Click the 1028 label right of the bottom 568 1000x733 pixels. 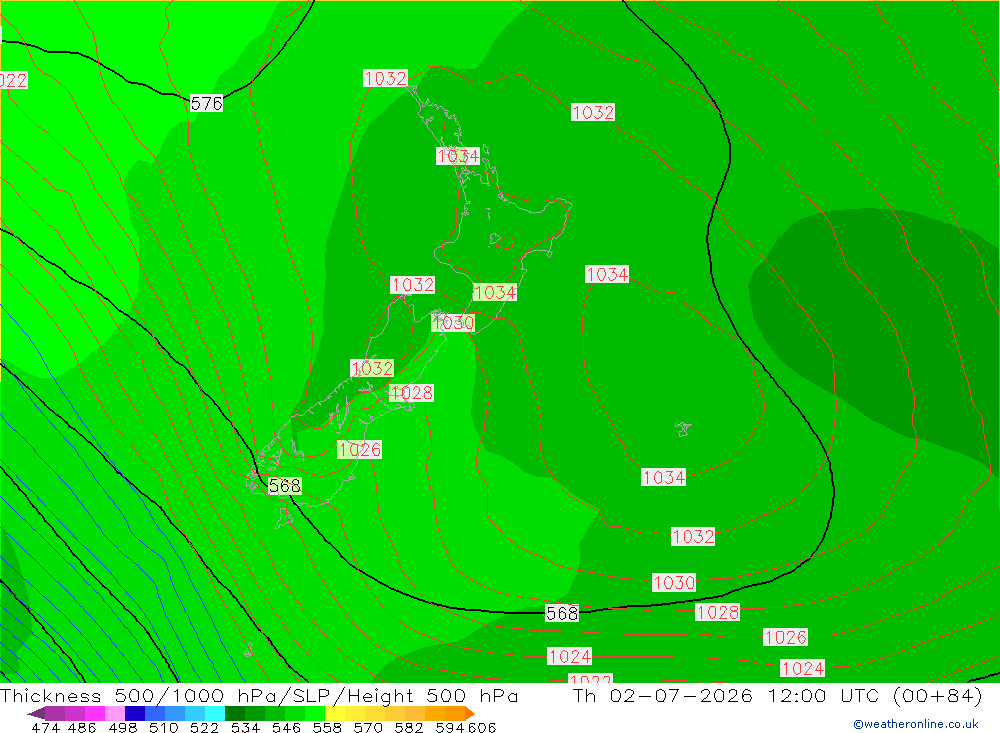coord(718,612)
